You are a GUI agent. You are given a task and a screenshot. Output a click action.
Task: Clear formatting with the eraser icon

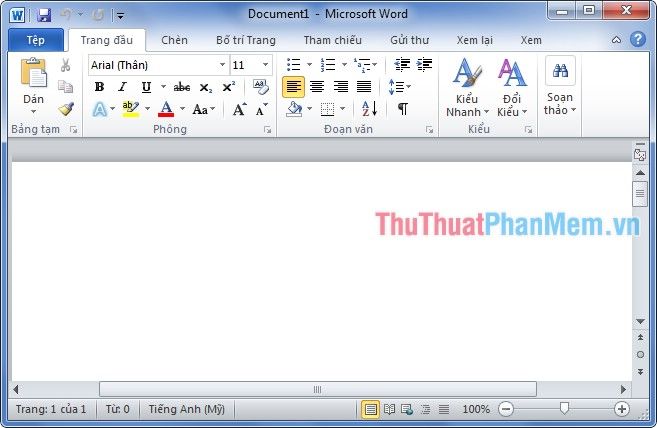click(261, 87)
